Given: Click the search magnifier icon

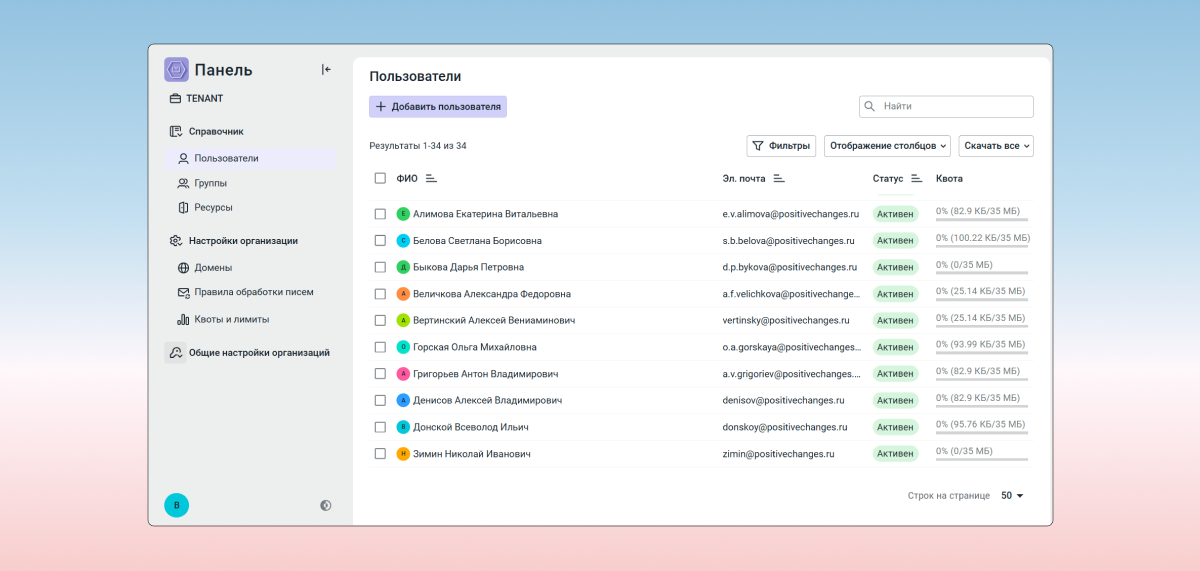Looking at the screenshot, I should pyautogui.click(x=870, y=106).
